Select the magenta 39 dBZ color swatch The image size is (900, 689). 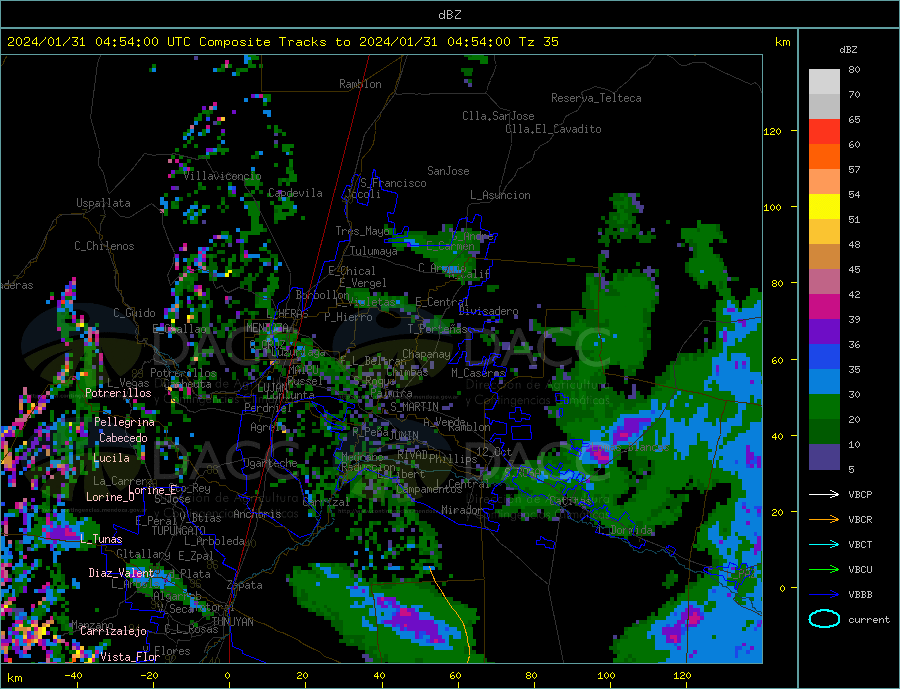(824, 307)
